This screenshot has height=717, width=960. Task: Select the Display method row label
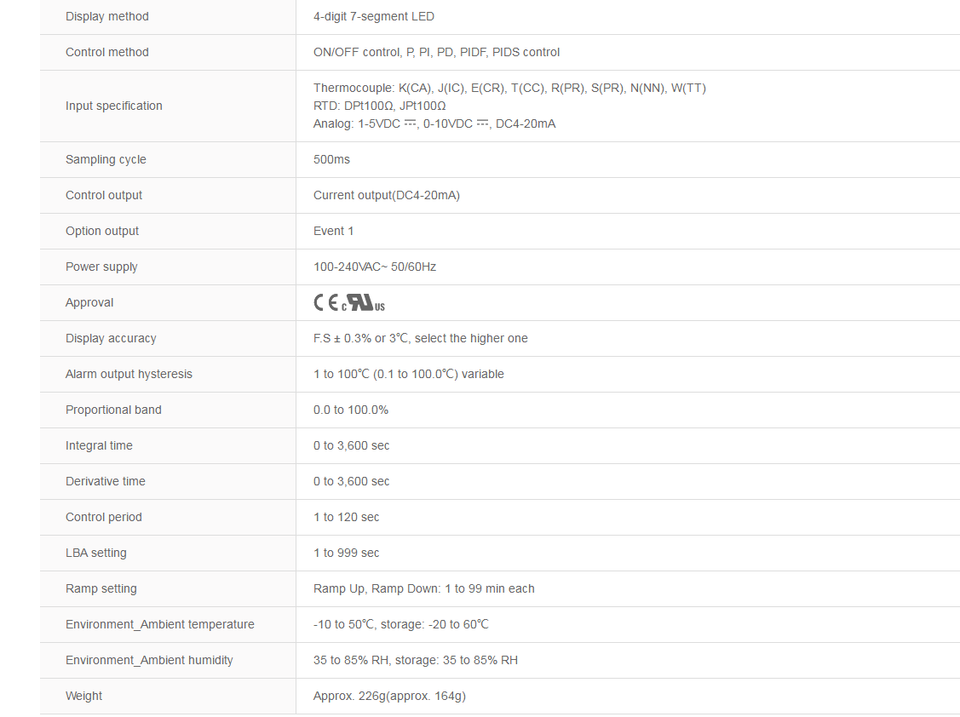pos(107,17)
